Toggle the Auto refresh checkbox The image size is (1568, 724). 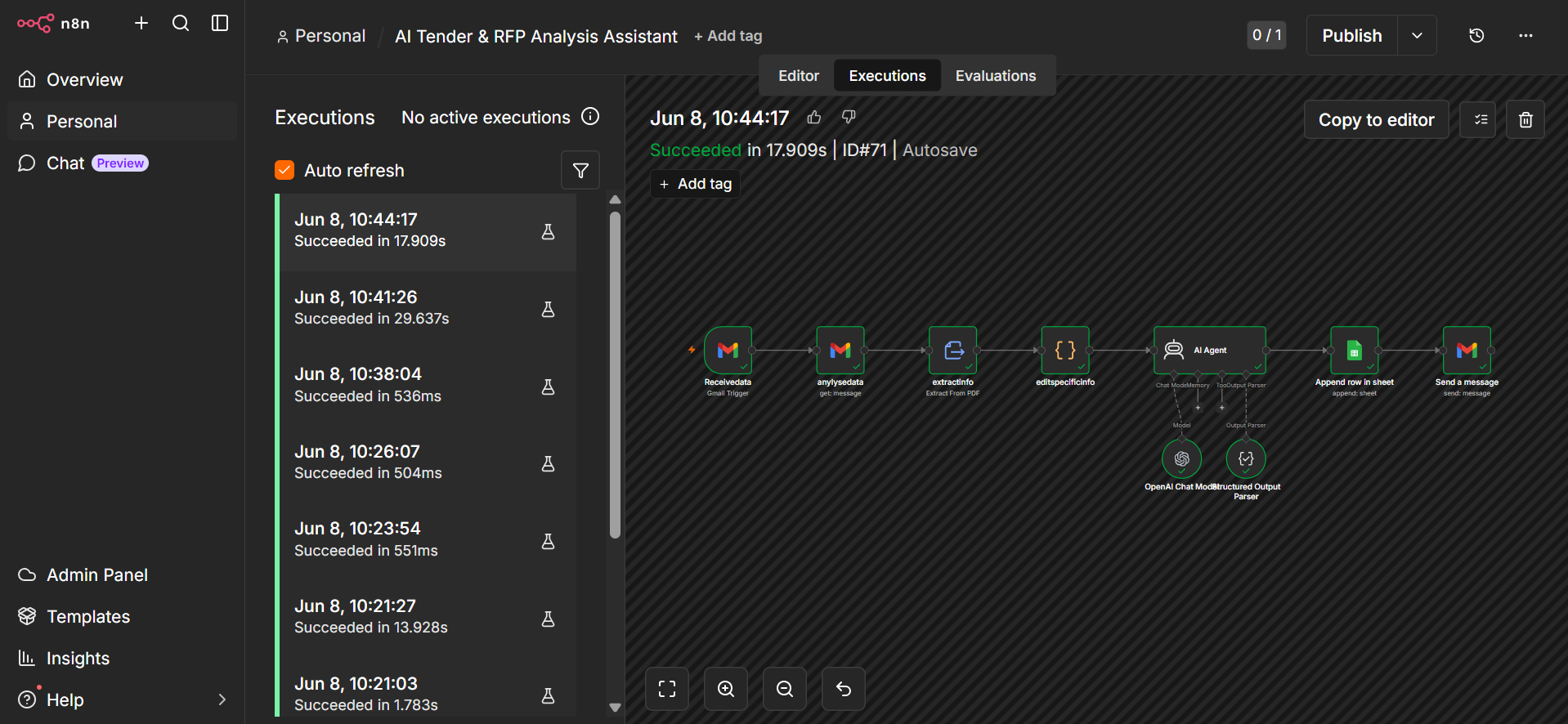click(284, 170)
